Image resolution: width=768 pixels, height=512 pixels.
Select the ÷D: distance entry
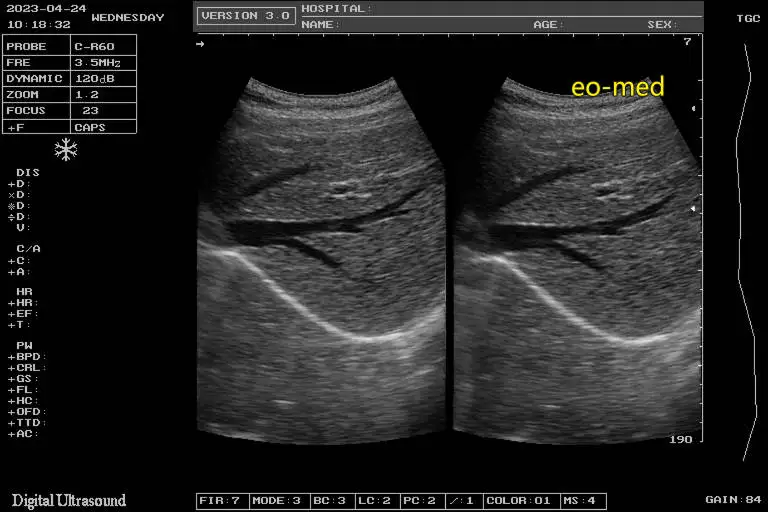coord(19,217)
